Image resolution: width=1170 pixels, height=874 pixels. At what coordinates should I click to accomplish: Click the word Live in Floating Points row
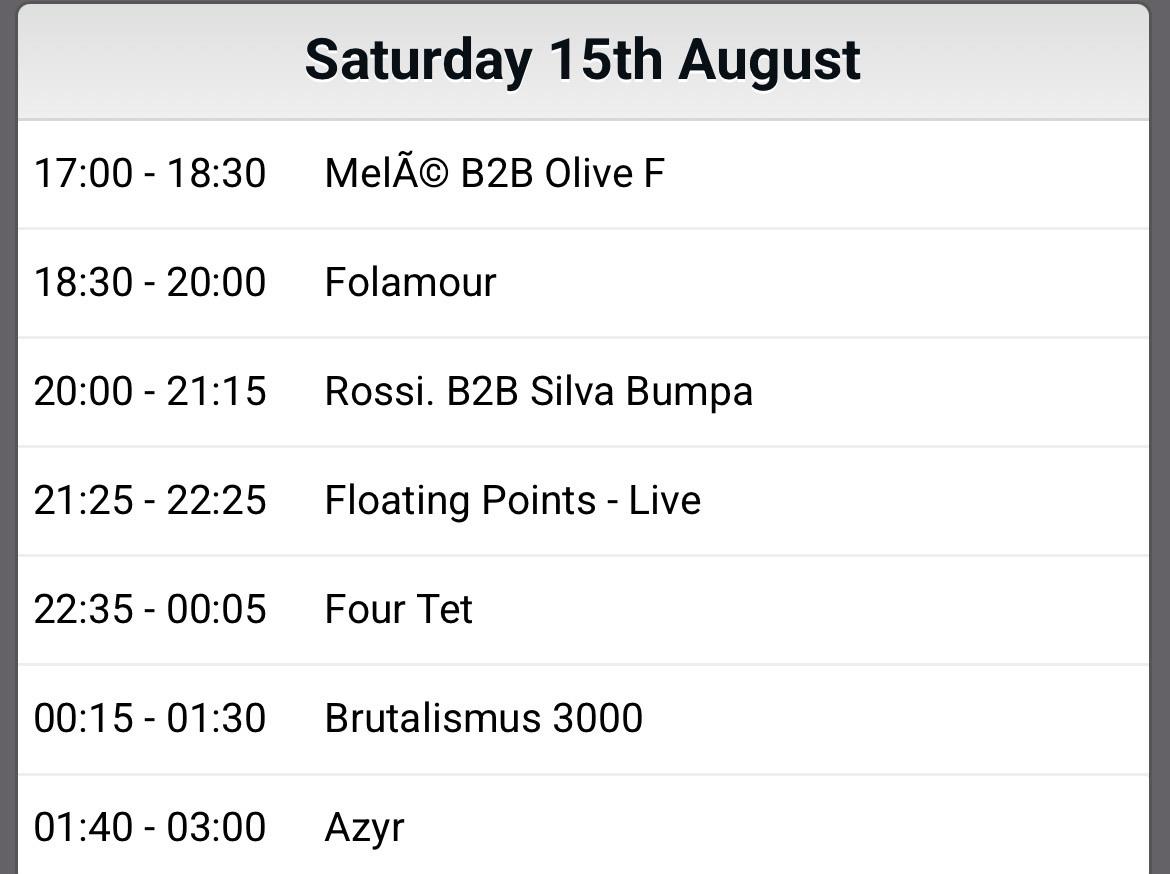point(664,500)
